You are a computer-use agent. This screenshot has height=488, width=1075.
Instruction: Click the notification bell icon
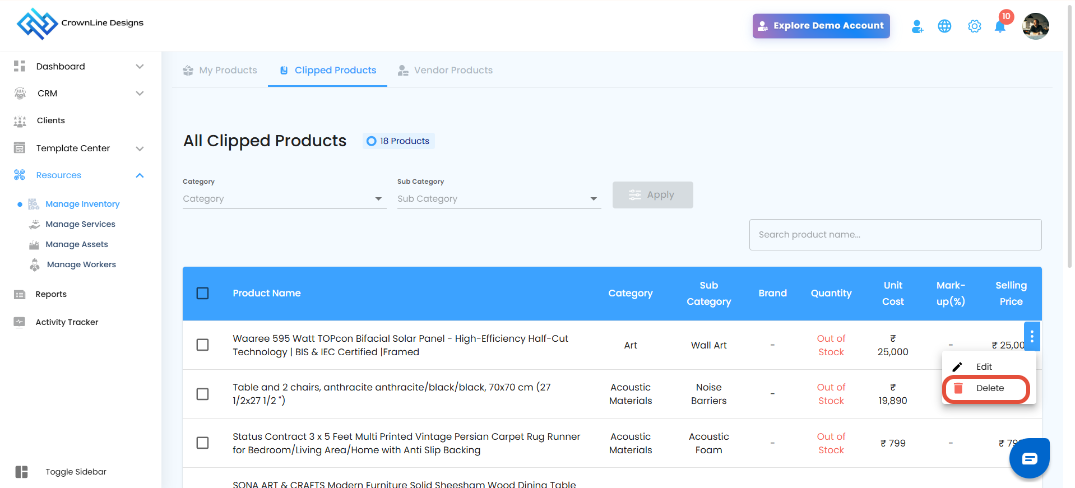click(x=1000, y=26)
